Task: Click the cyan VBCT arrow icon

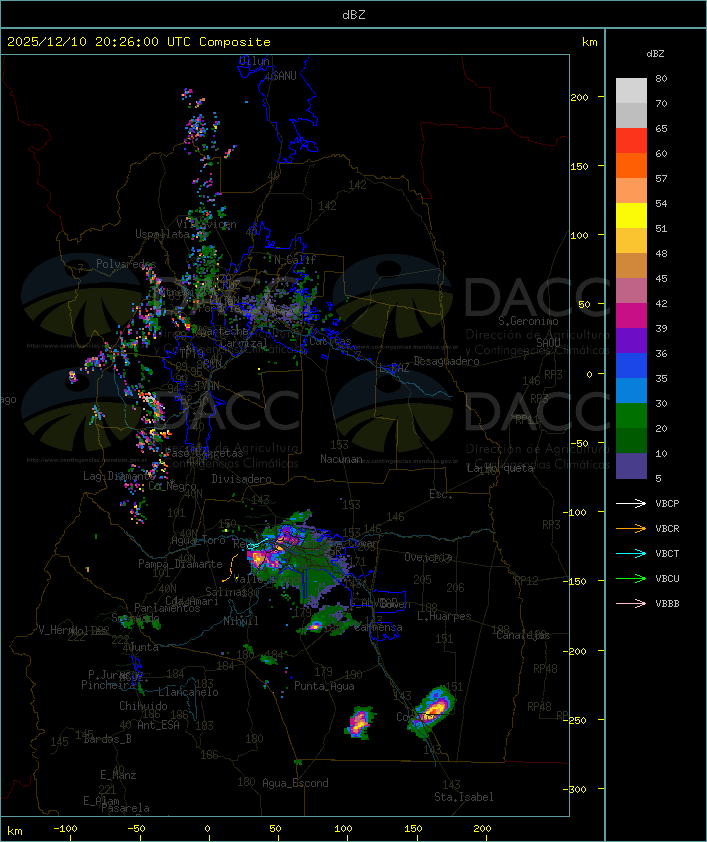Action: click(631, 553)
